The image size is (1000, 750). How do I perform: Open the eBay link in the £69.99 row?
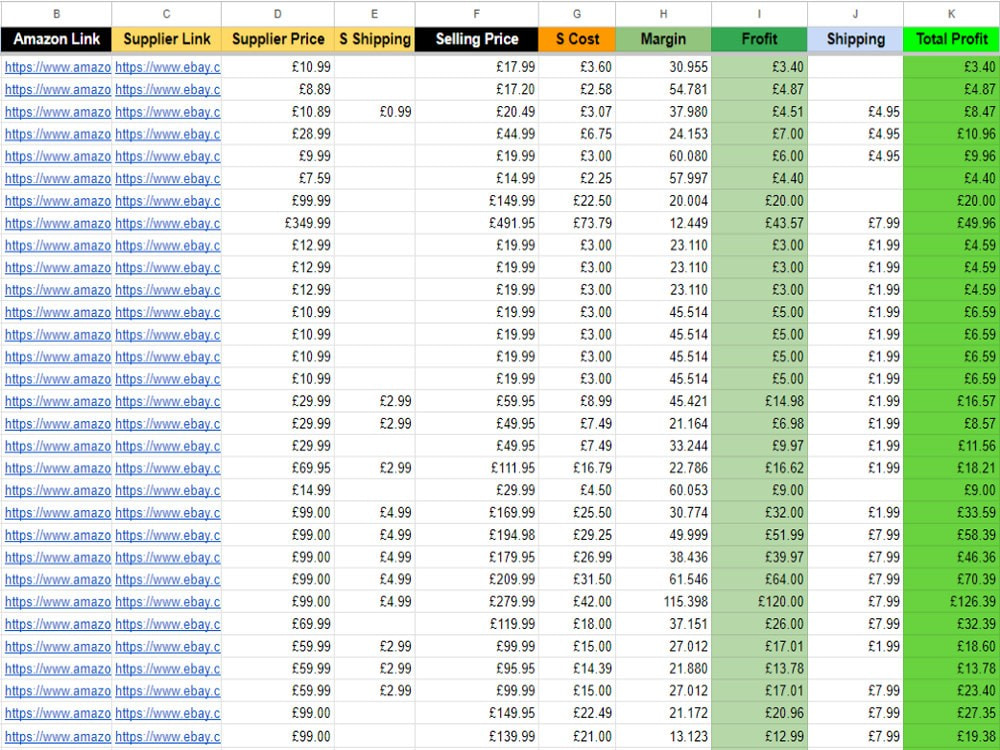[x=168, y=624]
